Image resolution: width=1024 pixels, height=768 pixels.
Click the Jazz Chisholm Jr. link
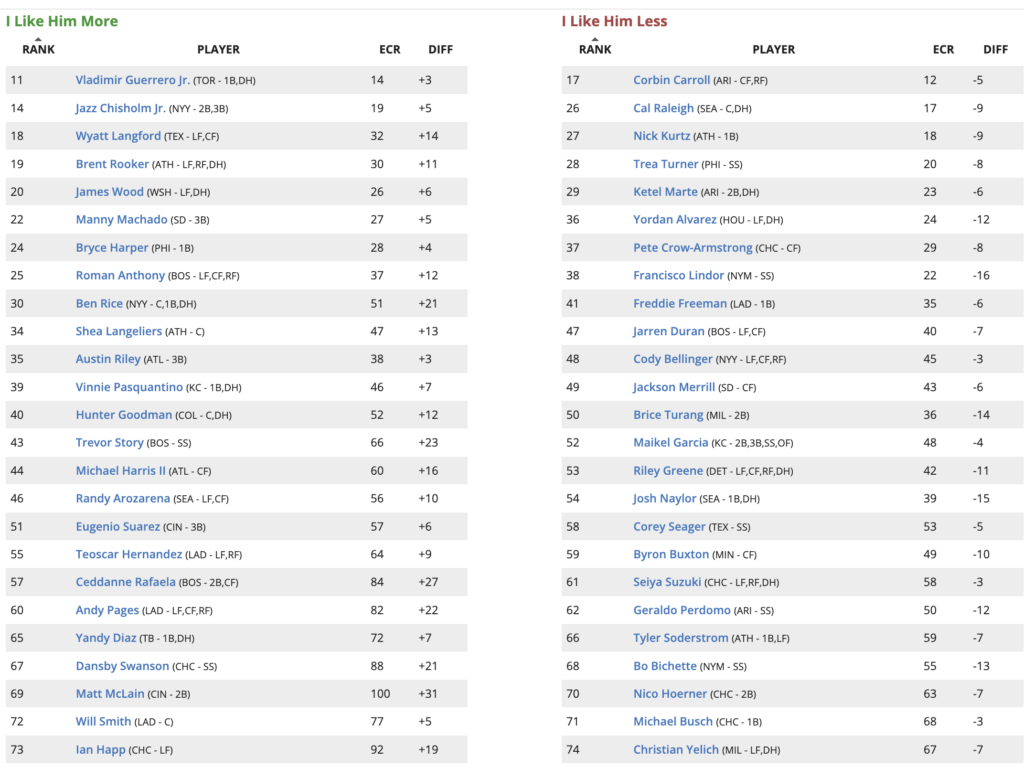[x=120, y=108]
